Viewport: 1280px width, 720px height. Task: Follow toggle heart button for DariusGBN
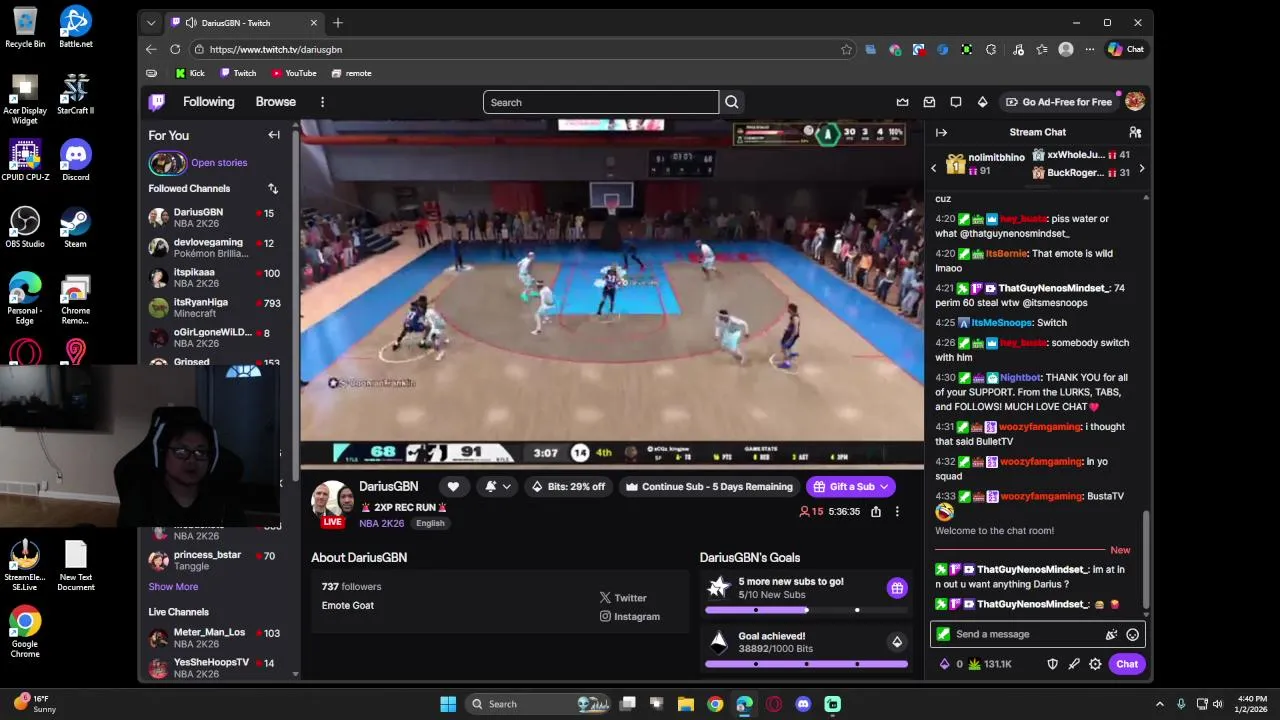(x=453, y=487)
